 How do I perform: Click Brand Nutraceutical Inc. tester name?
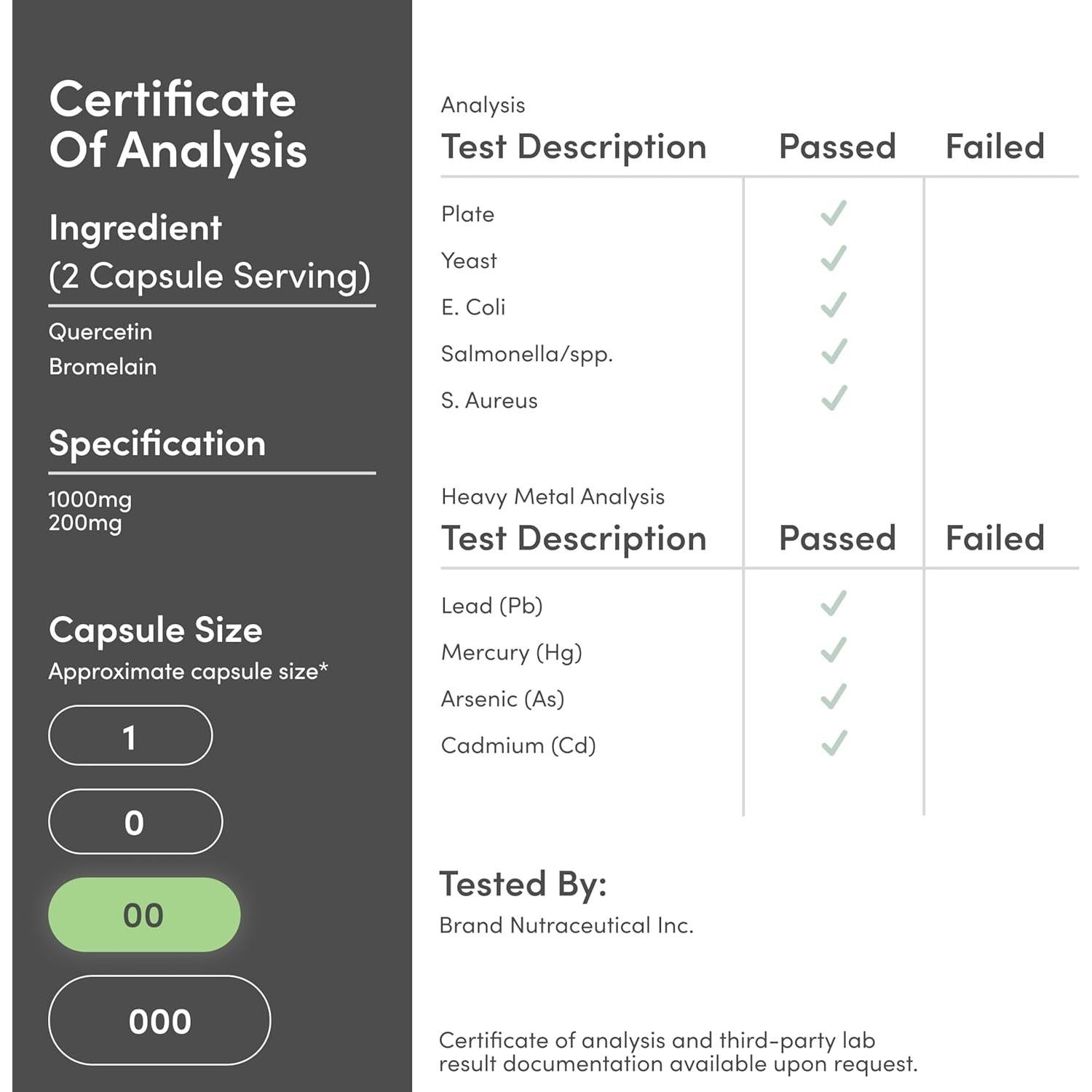566,925
